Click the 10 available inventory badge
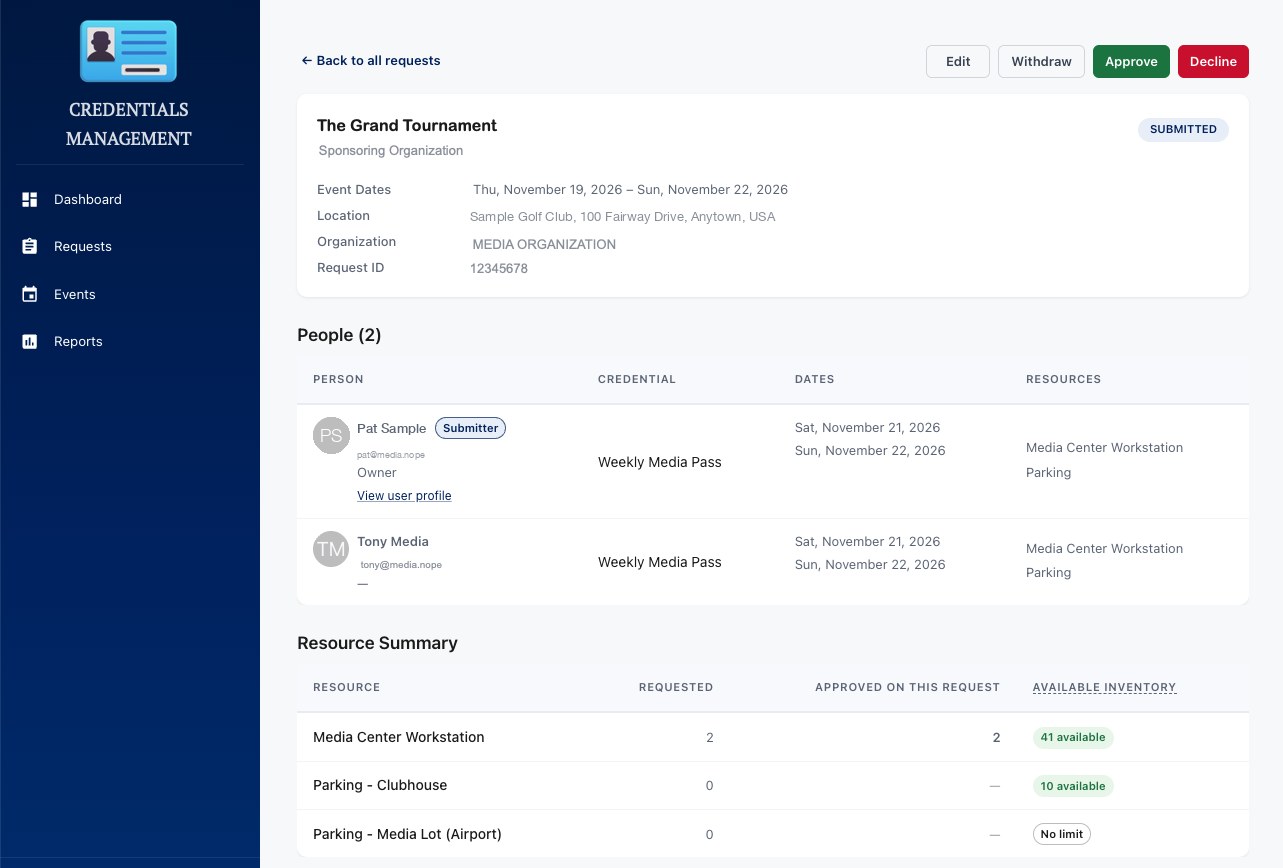 [1073, 786]
